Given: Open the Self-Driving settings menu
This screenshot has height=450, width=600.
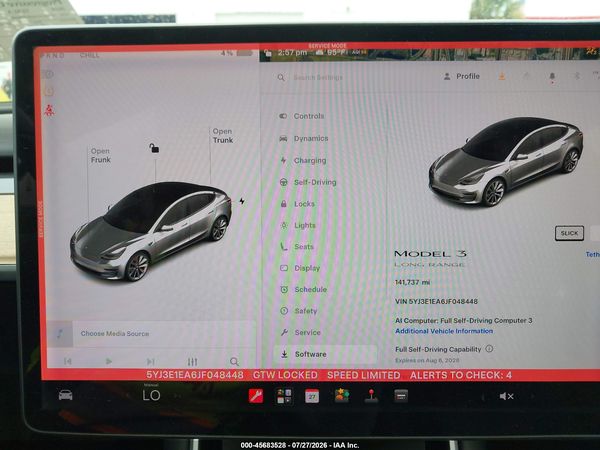Looking at the screenshot, I should pyautogui.click(x=308, y=182).
